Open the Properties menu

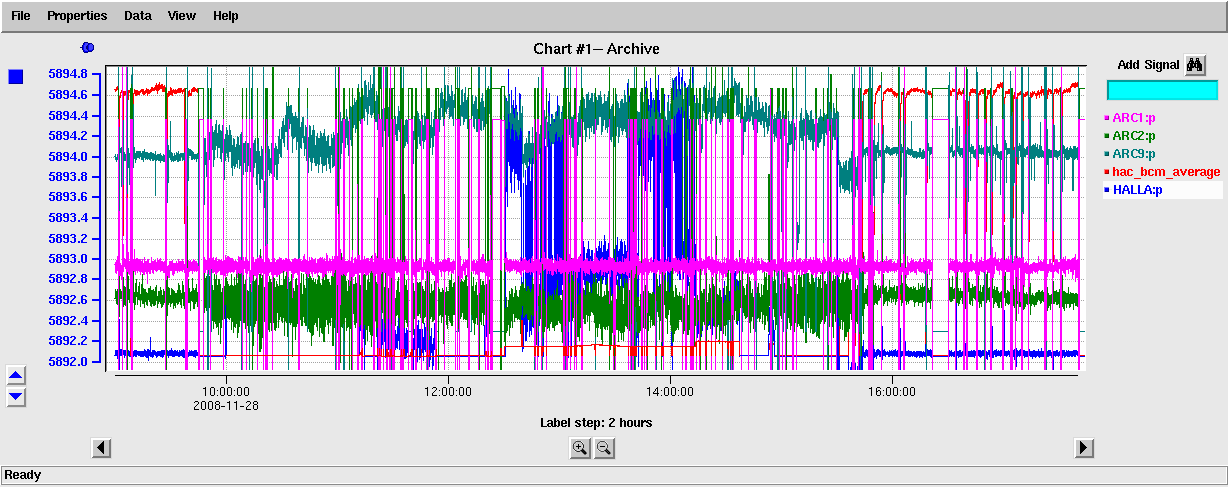(77, 16)
